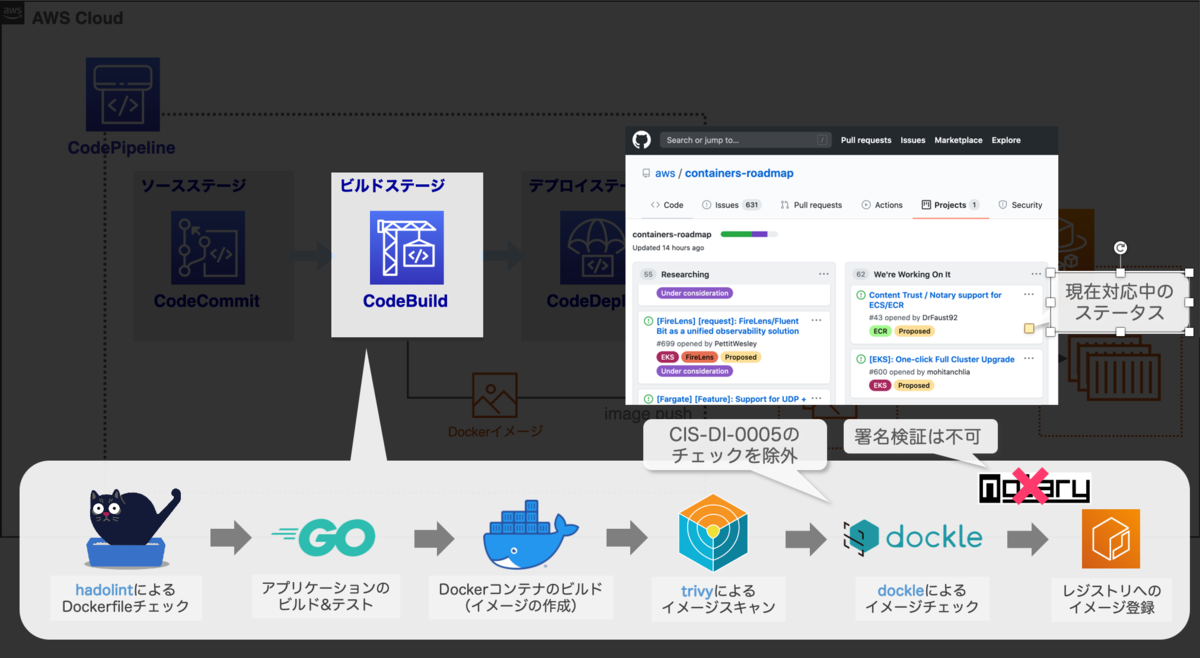1200x658 pixels.
Task: Click Proposed label on Content Trust card
Action: click(914, 331)
